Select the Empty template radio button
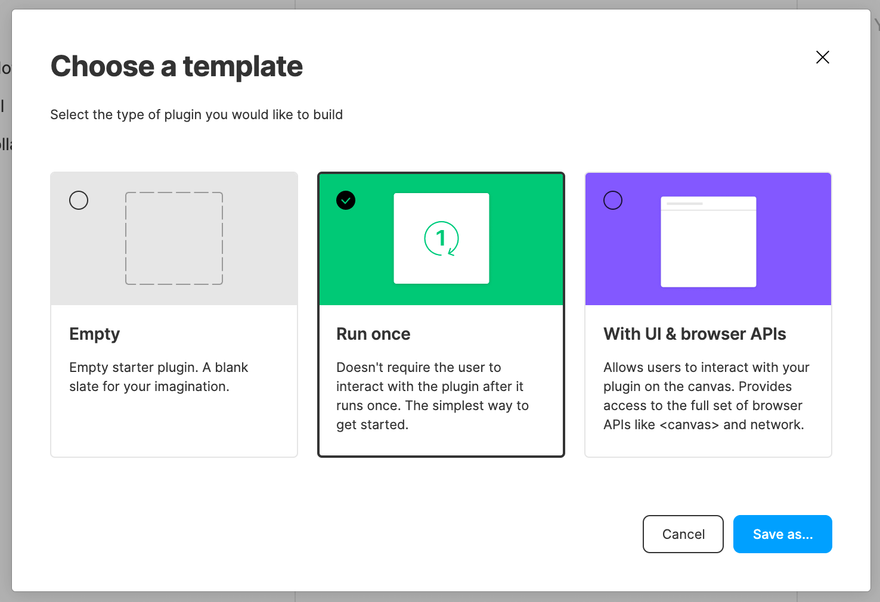The width and height of the screenshot is (880, 602). (79, 200)
